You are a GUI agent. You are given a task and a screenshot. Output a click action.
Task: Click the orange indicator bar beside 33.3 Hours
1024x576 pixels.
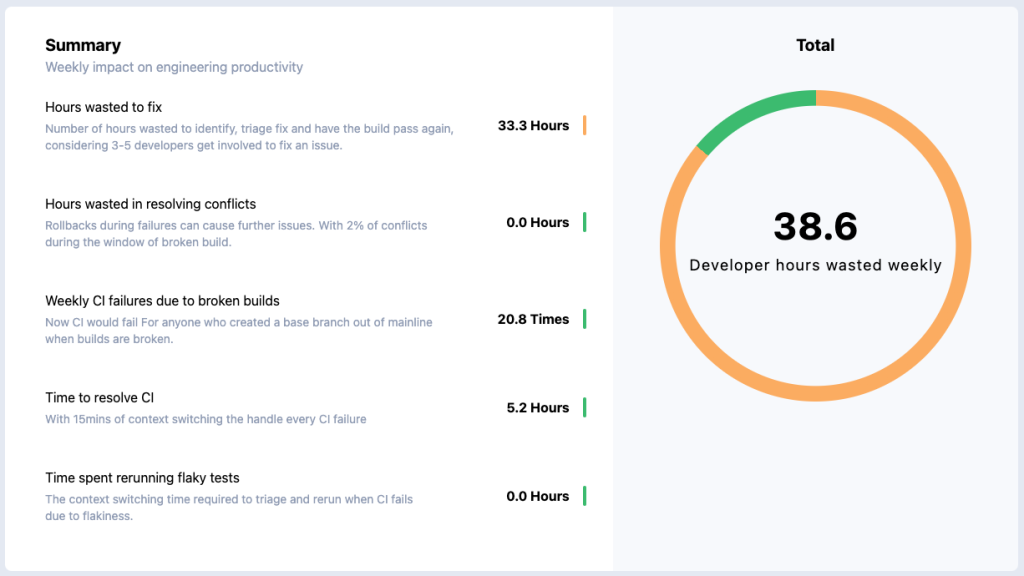tap(584, 126)
